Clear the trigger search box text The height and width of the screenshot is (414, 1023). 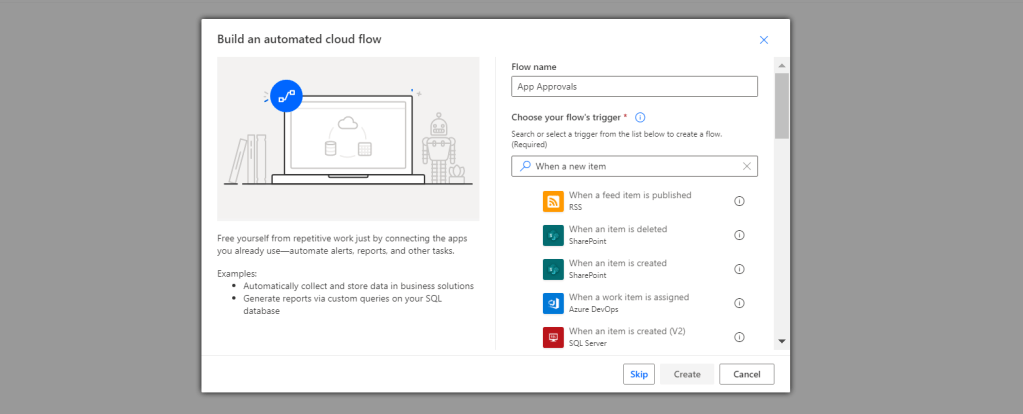(746, 166)
